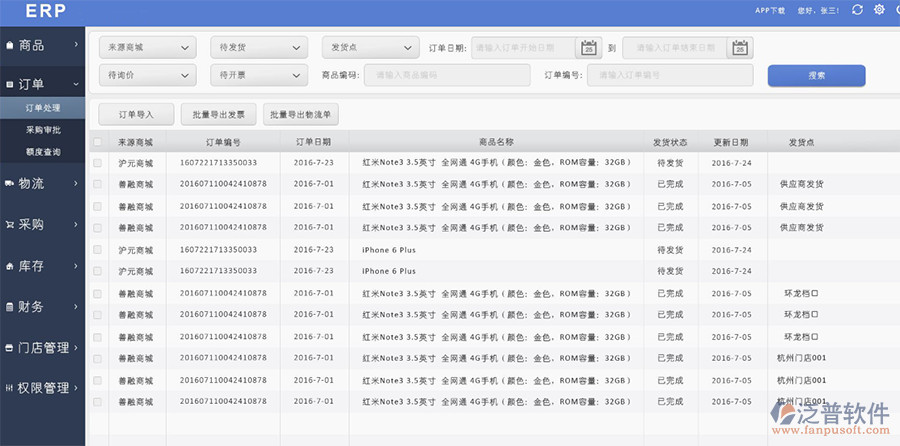The image size is (900, 446).
Task: Click the APP下载 link in header
Action: (x=770, y=10)
